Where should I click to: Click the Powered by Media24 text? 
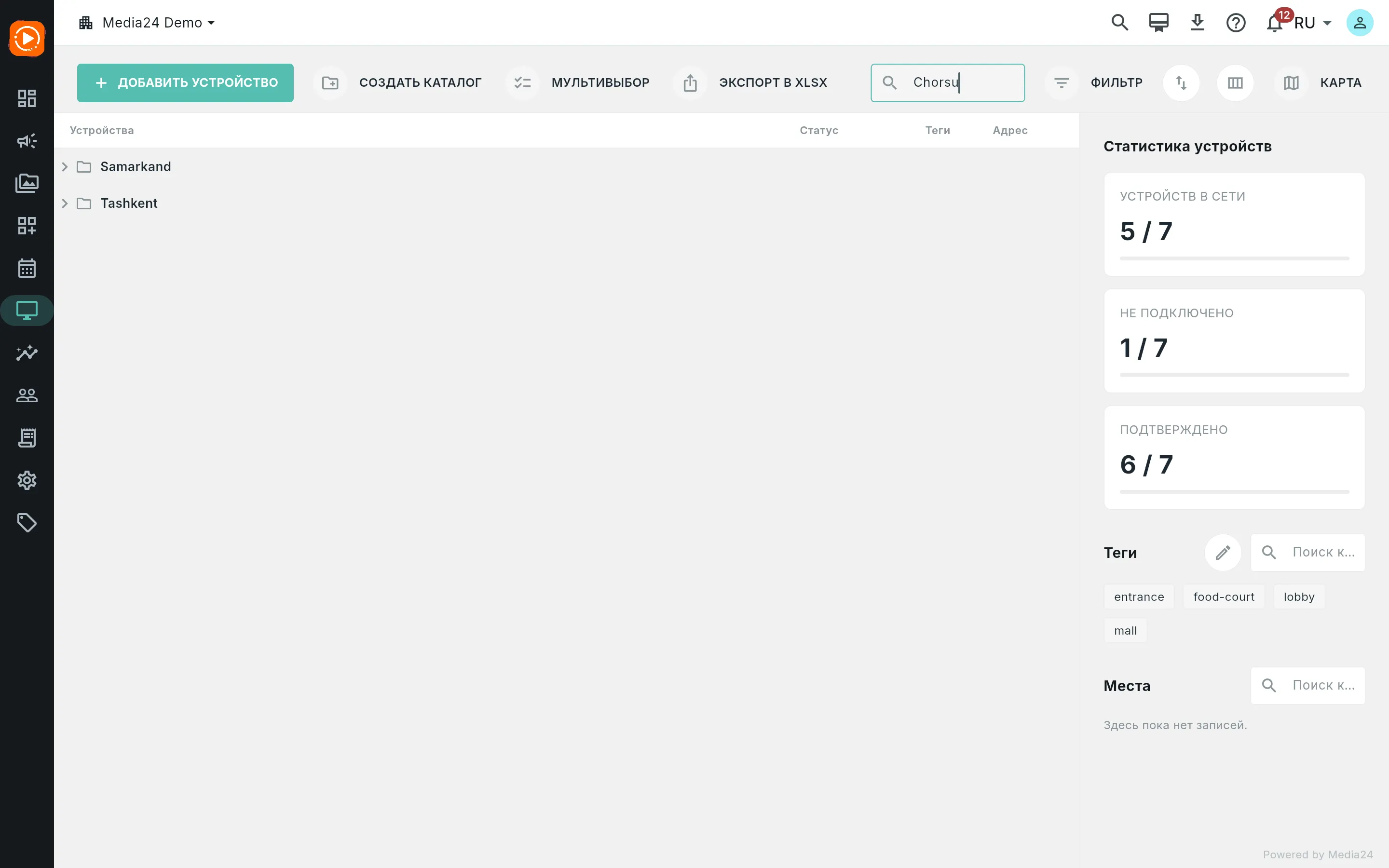[x=1318, y=855]
